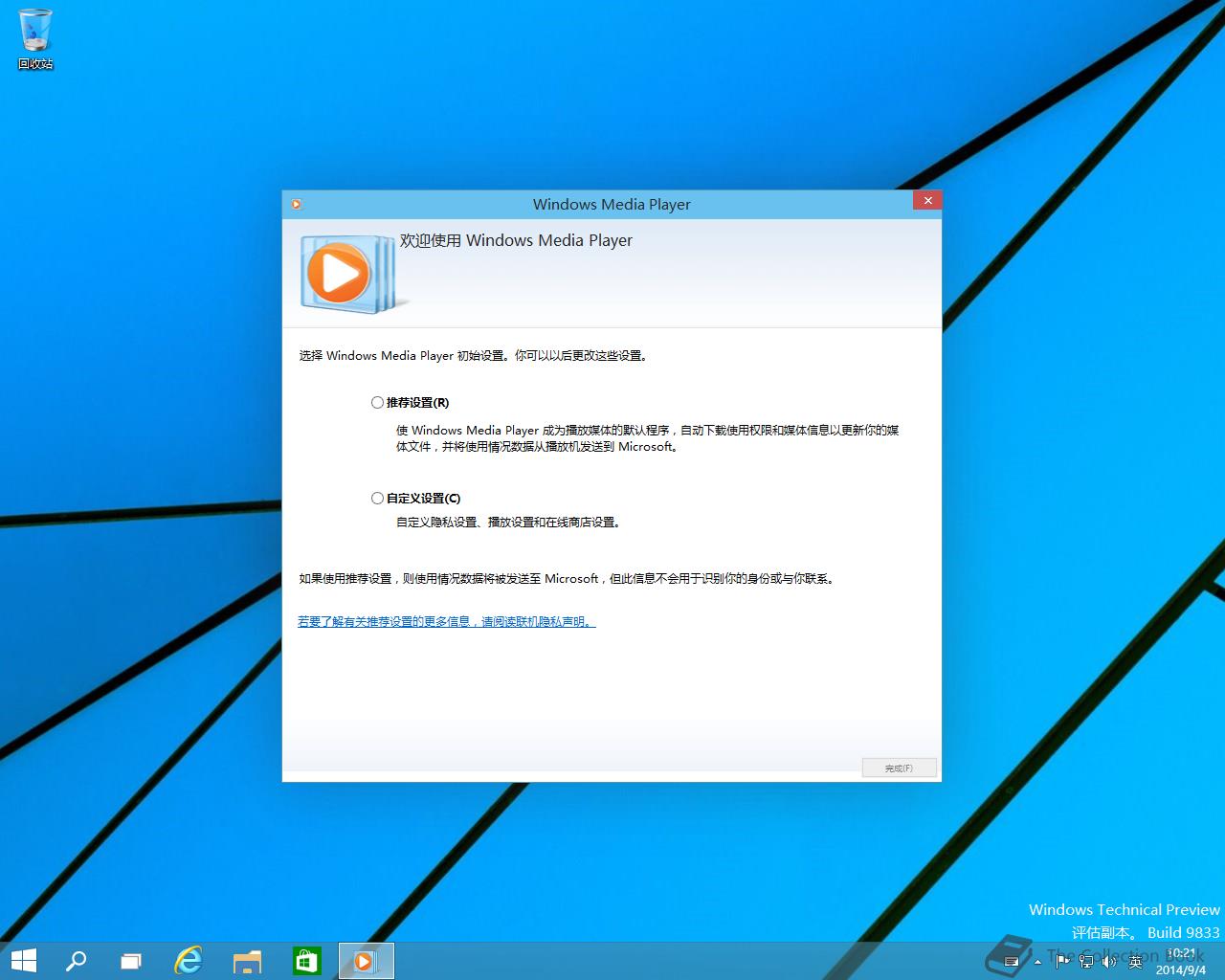1225x980 pixels.
Task: Close the Windows Media Player setup dialog
Action: coord(927,200)
